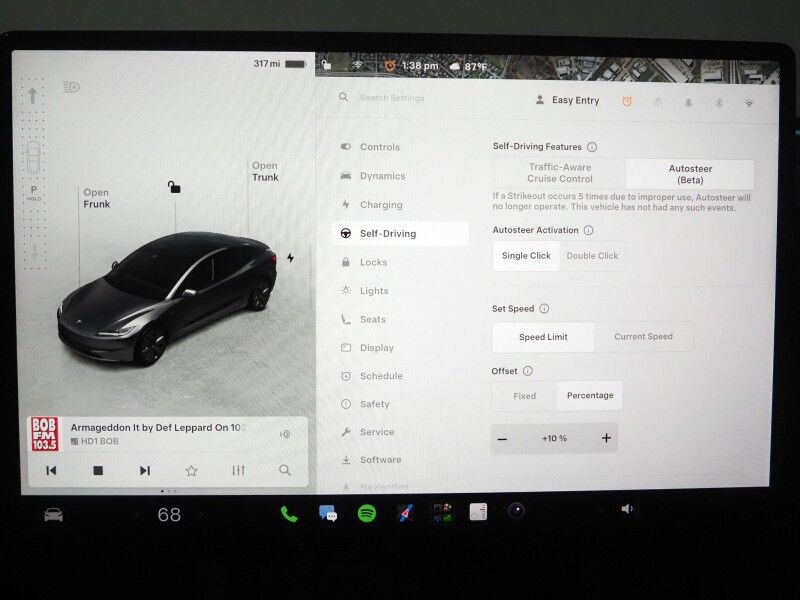Open Bluetooth settings icon
Viewport: 800px width, 600px height.
(719, 103)
